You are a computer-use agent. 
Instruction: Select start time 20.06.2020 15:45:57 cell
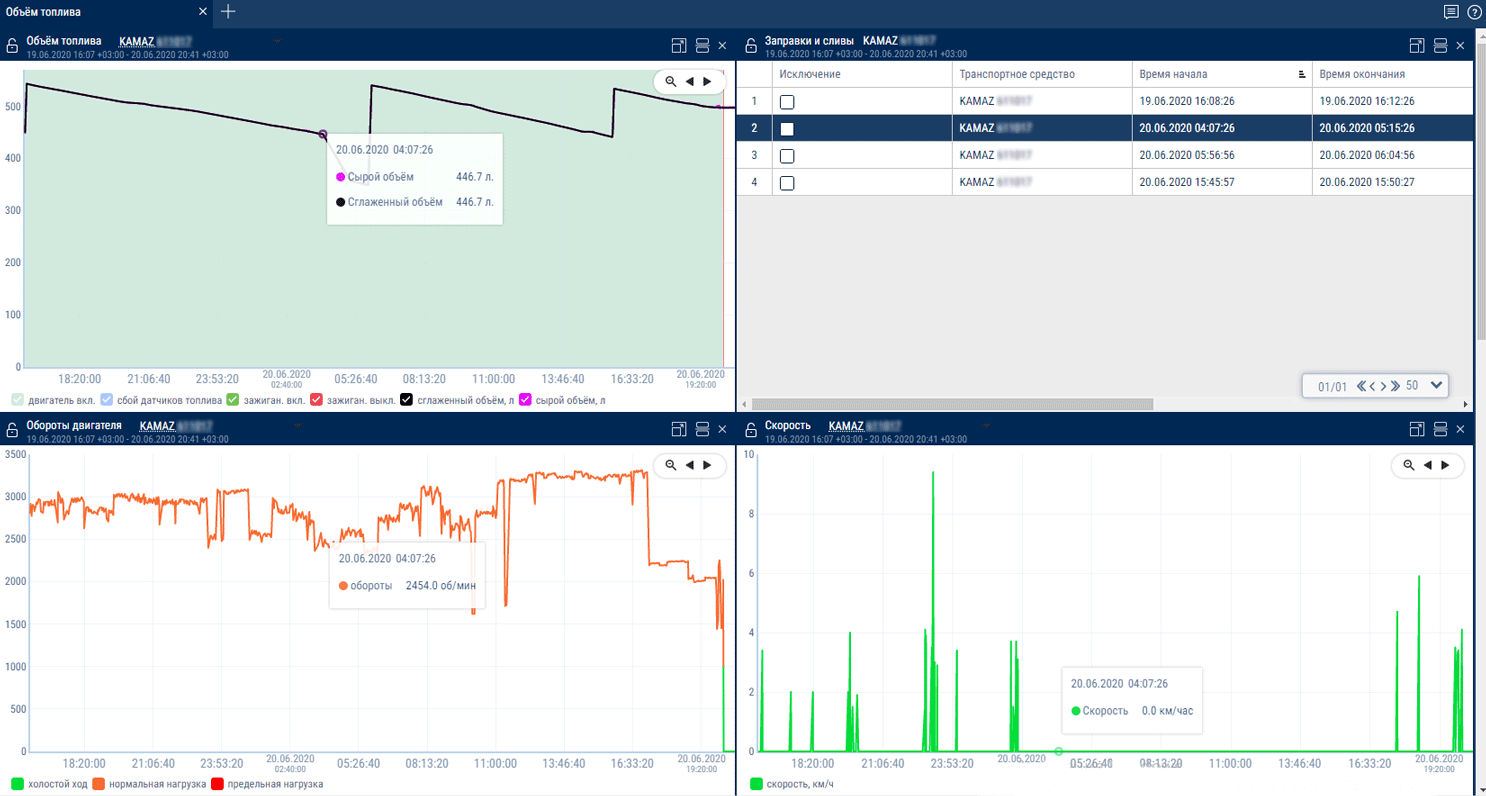[1222, 183]
